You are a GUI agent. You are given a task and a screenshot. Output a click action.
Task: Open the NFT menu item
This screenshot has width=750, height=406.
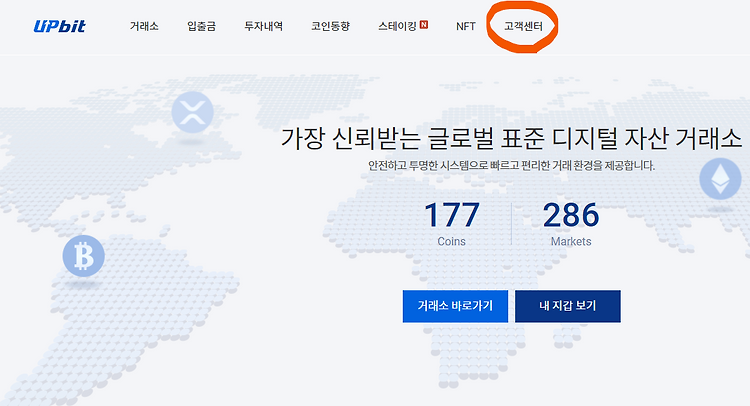click(x=465, y=26)
